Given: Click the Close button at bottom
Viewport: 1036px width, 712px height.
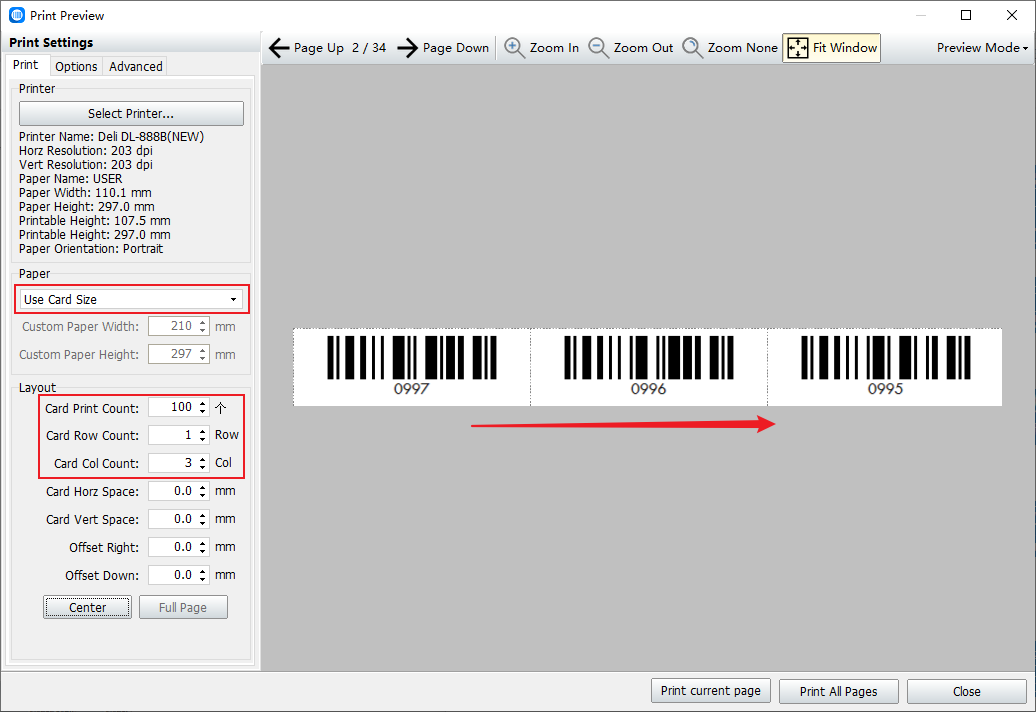Looking at the screenshot, I should click(x=967, y=692).
